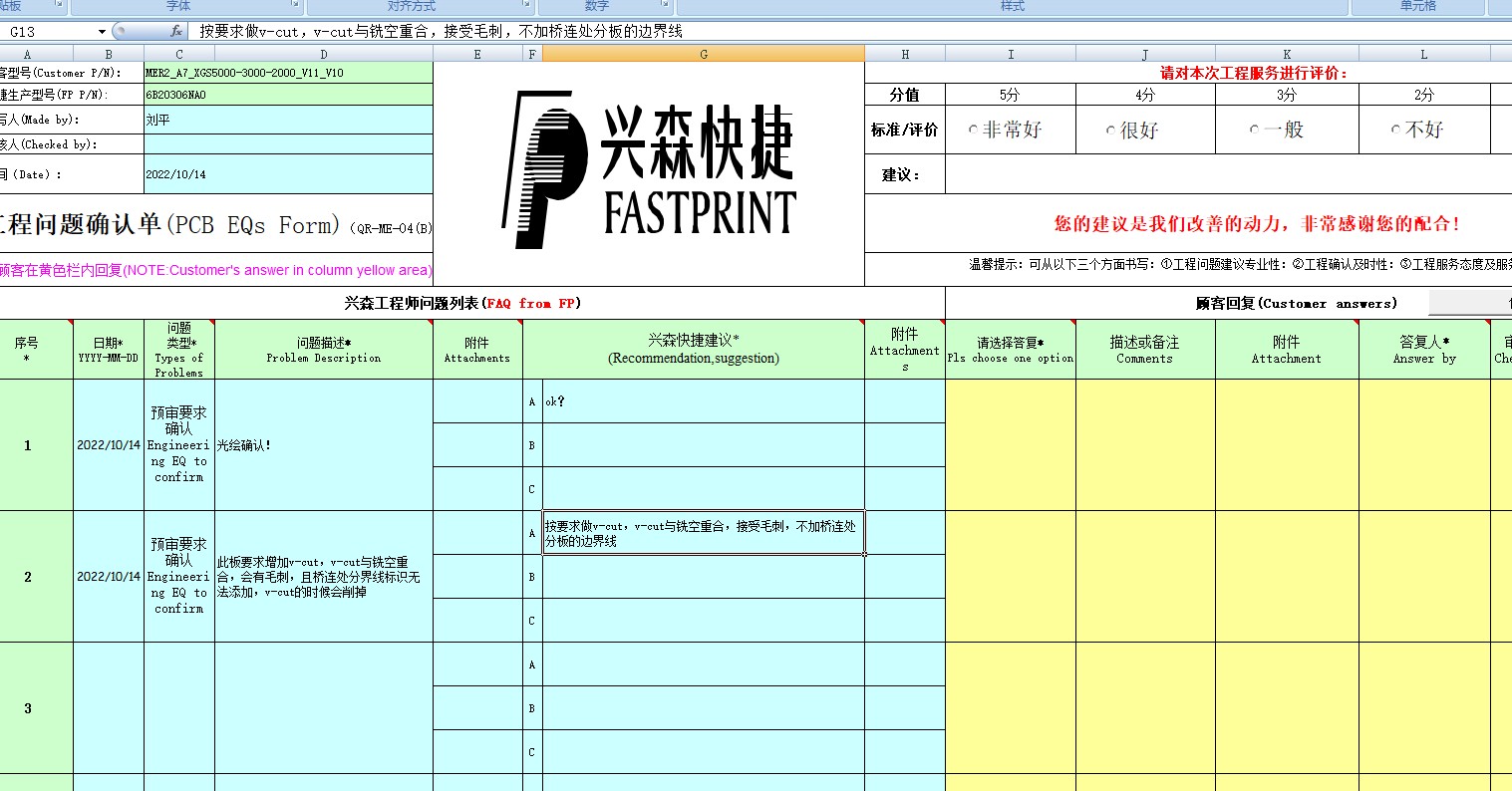Click the 此板要求增加v-cut problem description cell
The height and width of the screenshot is (791, 1512).
[x=324, y=577]
